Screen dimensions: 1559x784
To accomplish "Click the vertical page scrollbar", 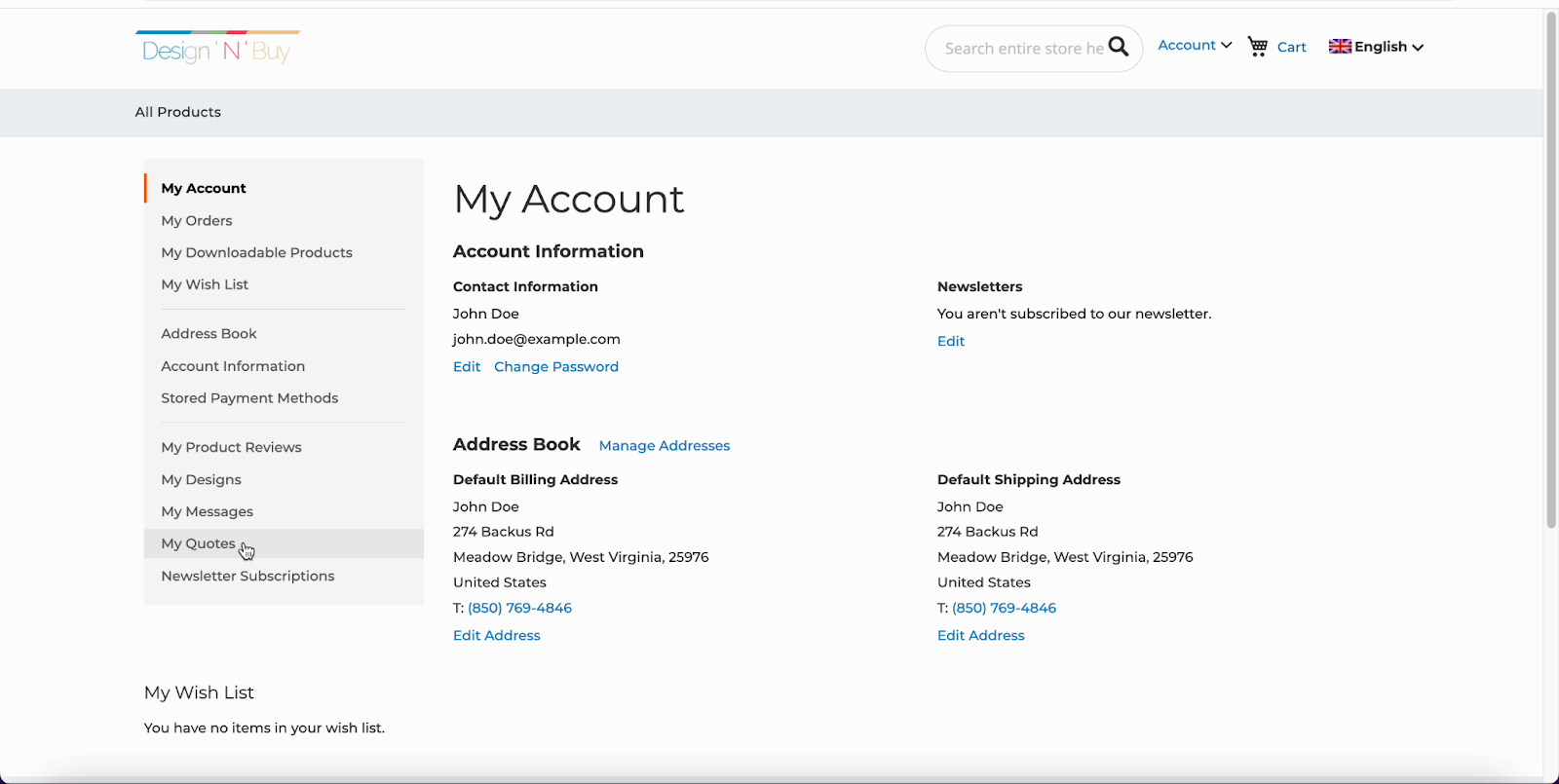I will click(x=1551, y=273).
